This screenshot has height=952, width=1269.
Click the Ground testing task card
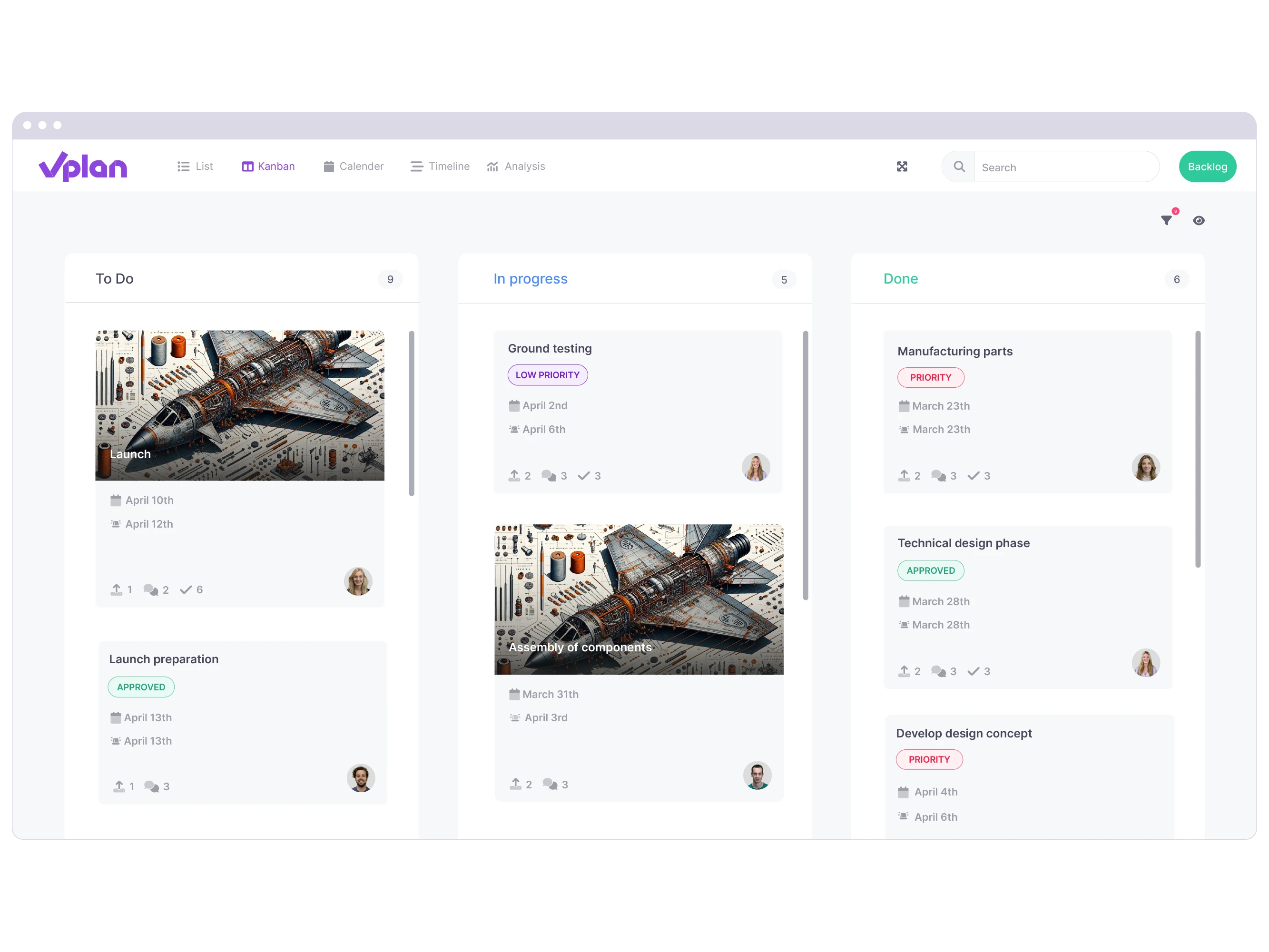tap(638, 410)
